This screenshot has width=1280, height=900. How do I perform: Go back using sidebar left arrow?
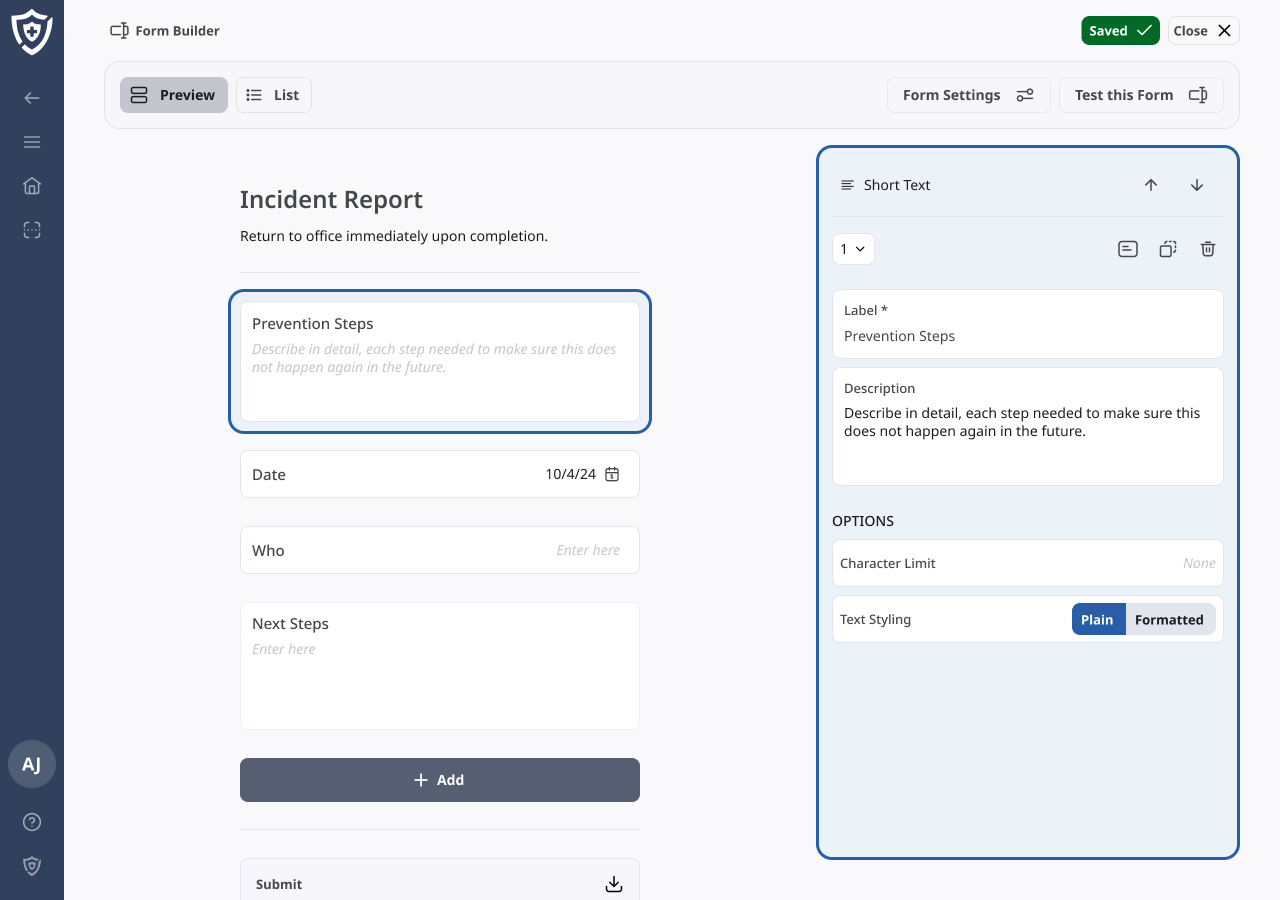click(32, 98)
